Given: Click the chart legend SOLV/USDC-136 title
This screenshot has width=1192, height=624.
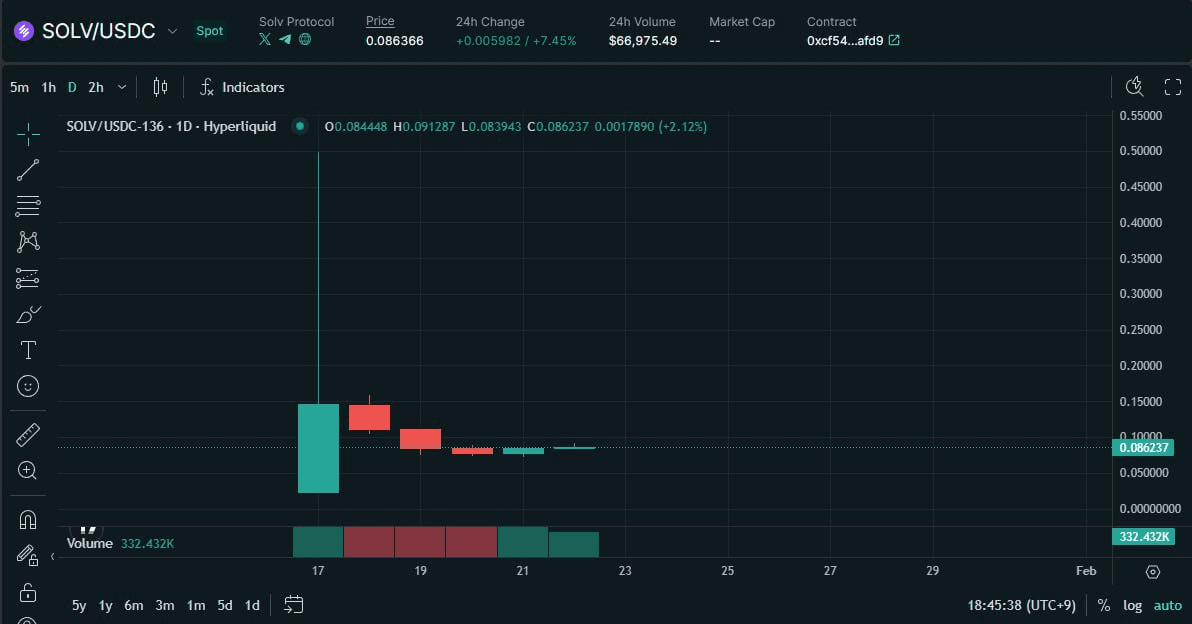Looking at the screenshot, I should point(171,126).
